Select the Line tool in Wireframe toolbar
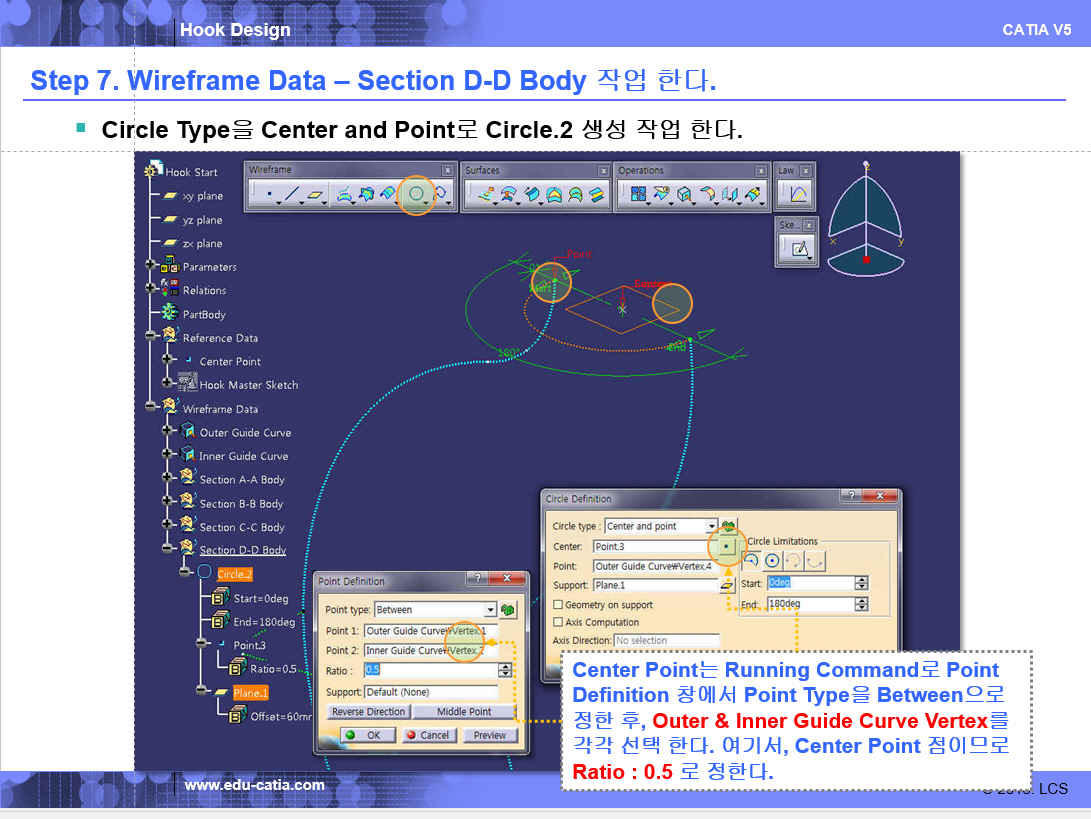The height and width of the screenshot is (819, 1091). [291, 195]
